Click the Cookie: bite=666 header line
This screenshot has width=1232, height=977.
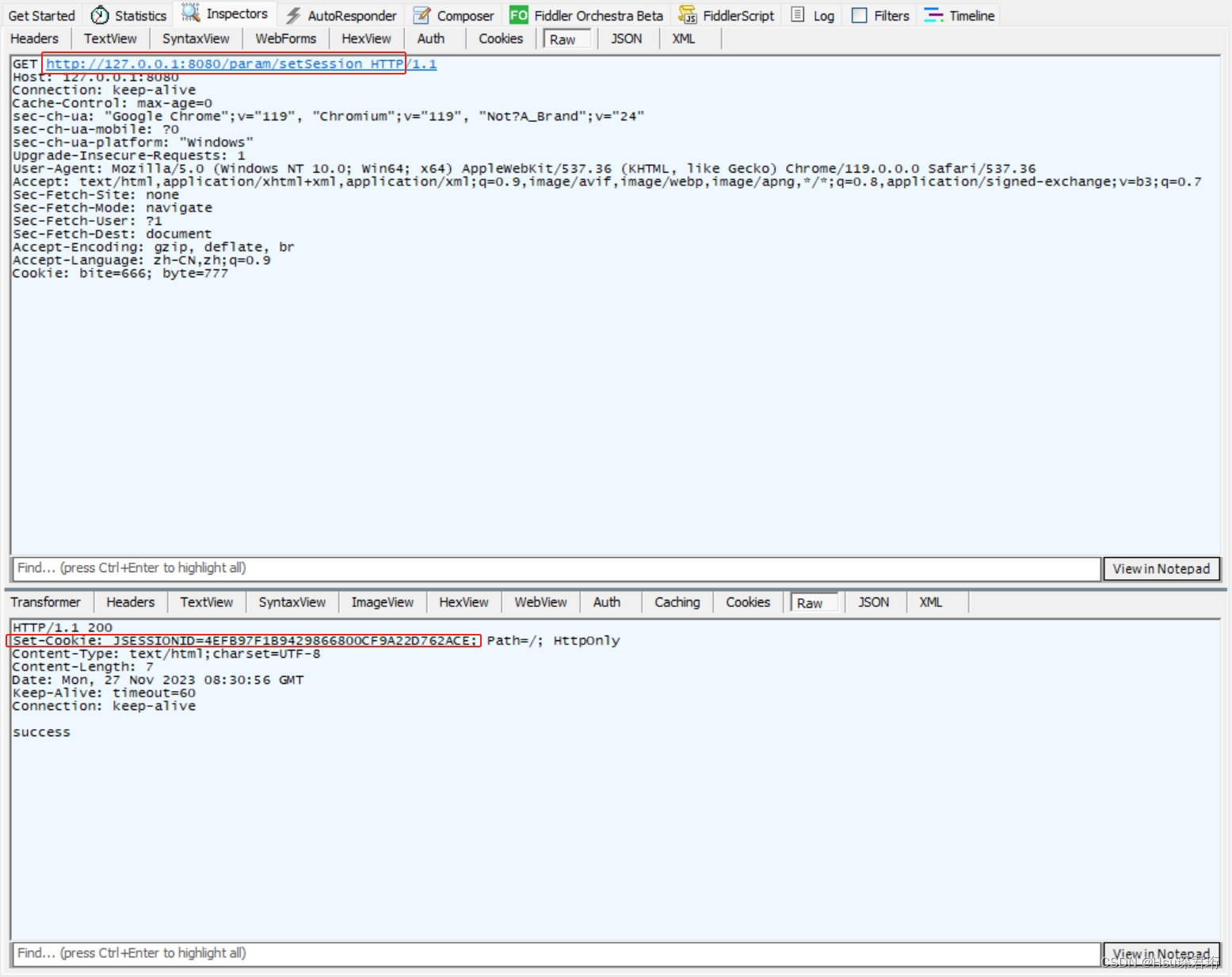coord(120,273)
